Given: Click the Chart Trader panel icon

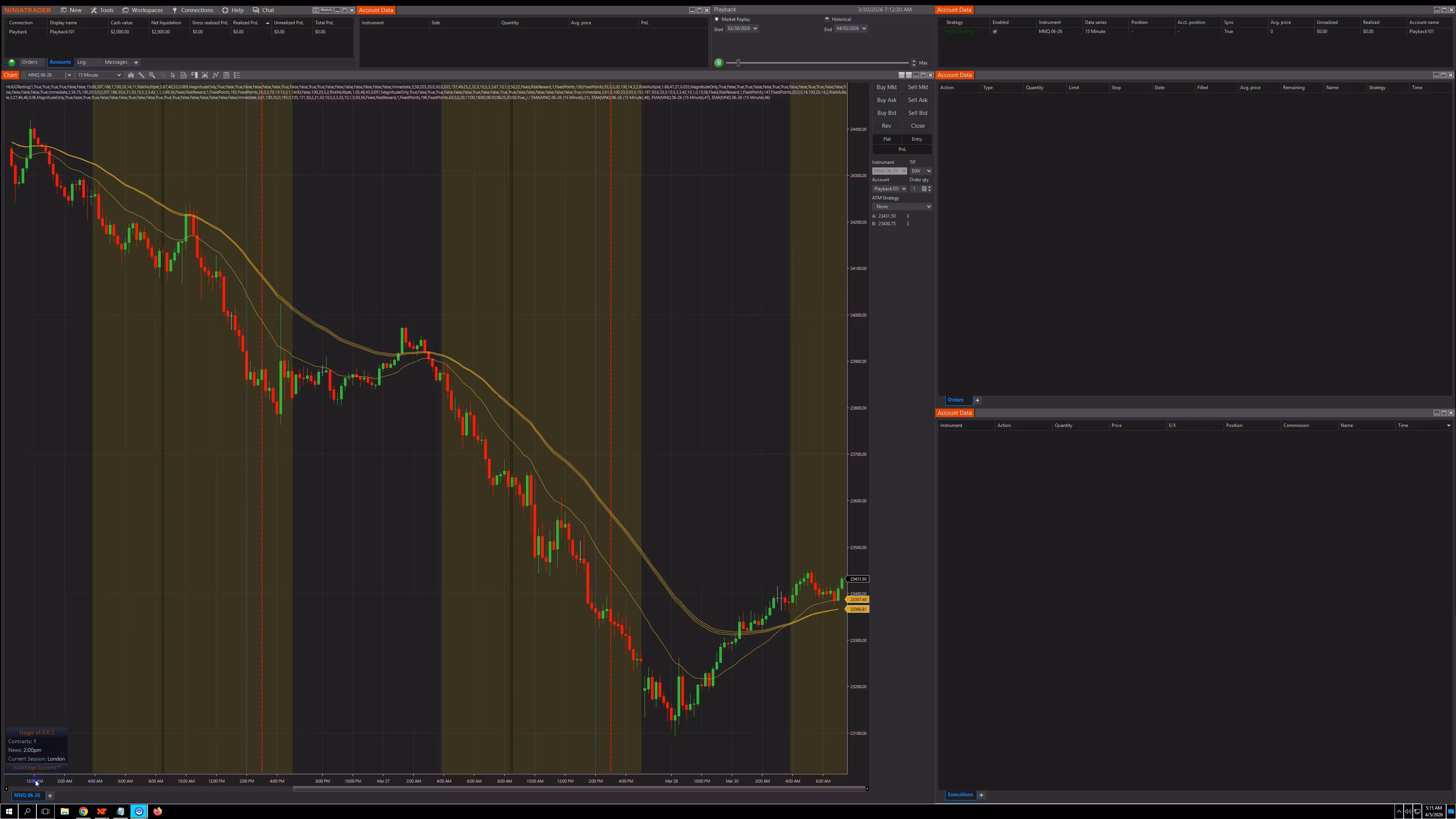Looking at the screenshot, I should [194, 75].
